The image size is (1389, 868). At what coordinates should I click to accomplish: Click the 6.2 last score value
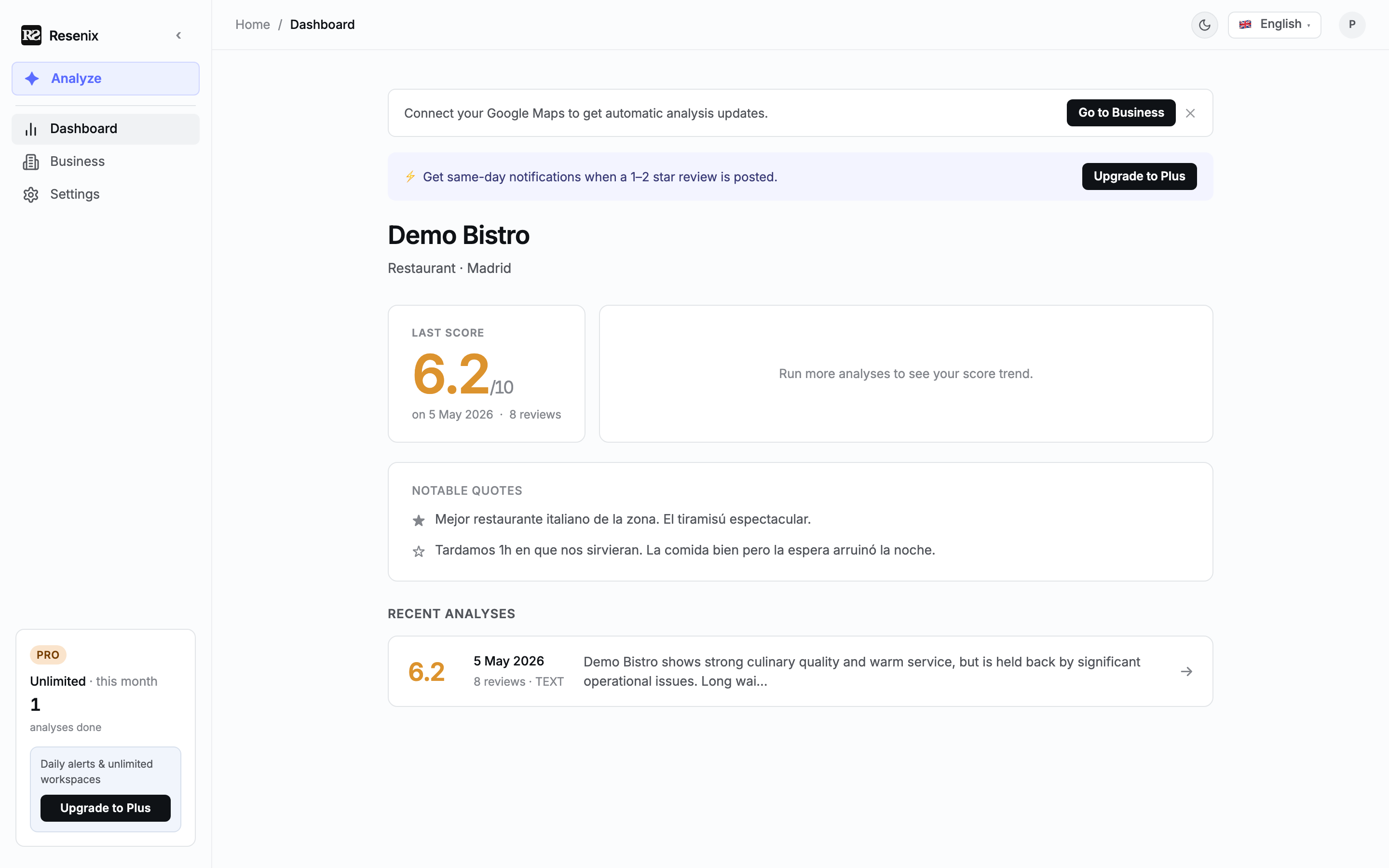coord(451,374)
